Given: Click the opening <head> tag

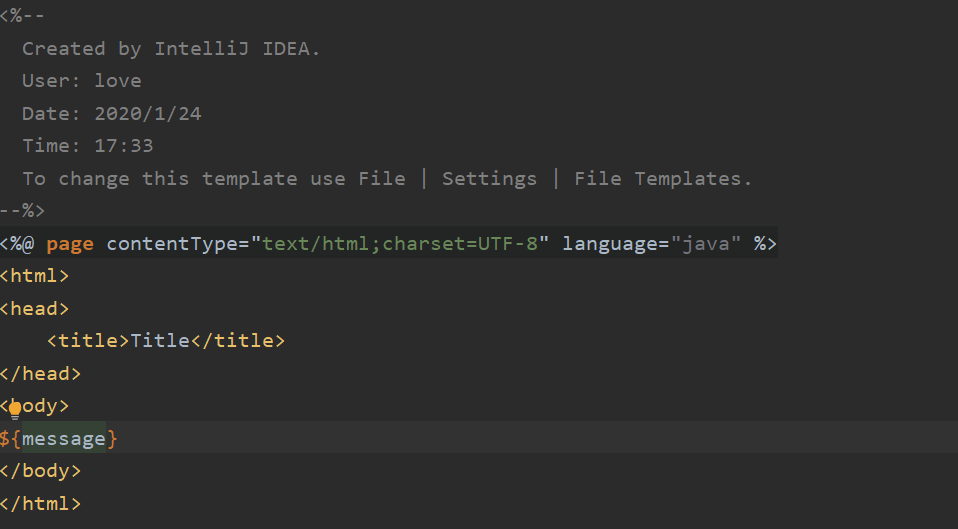Looking at the screenshot, I should [35, 308].
